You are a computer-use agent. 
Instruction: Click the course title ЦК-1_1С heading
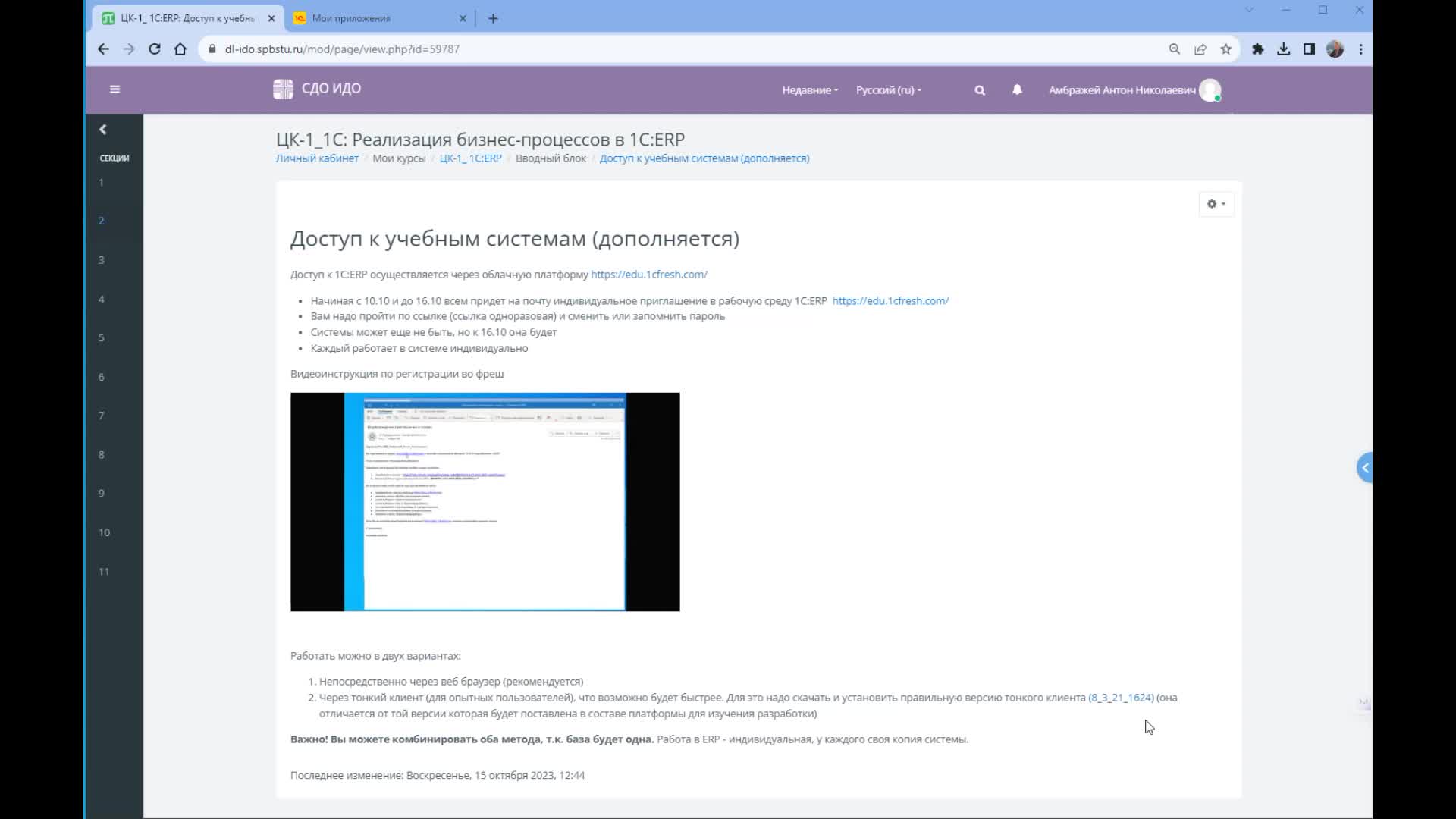click(480, 140)
